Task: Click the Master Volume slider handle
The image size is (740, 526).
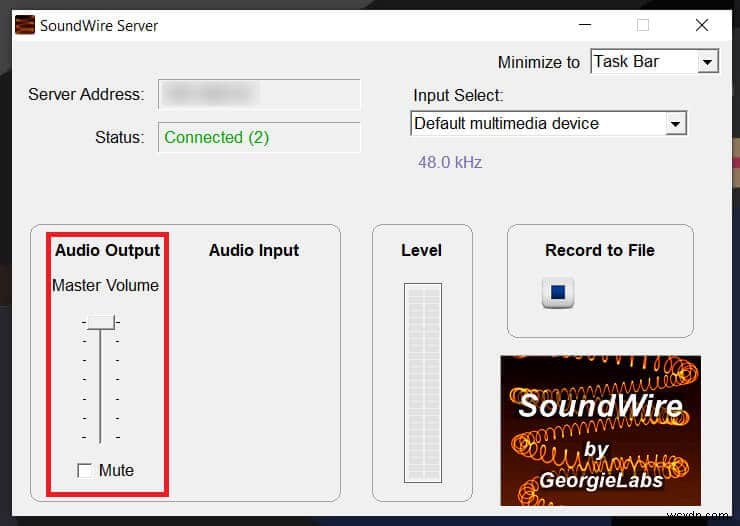Action: pos(101,322)
